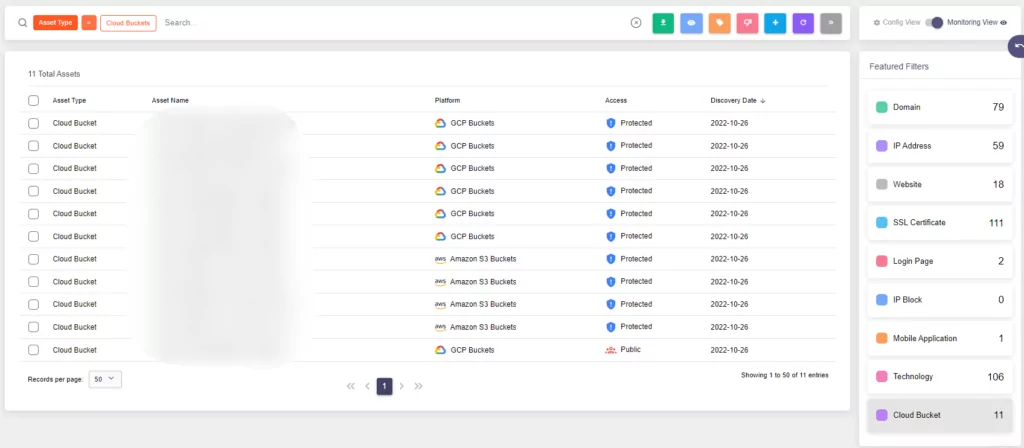Check the checkbox for the Public bucket row
Image resolution: width=1024 pixels, height=448 pixels.
pyautogui.click(x=33, y=350)
